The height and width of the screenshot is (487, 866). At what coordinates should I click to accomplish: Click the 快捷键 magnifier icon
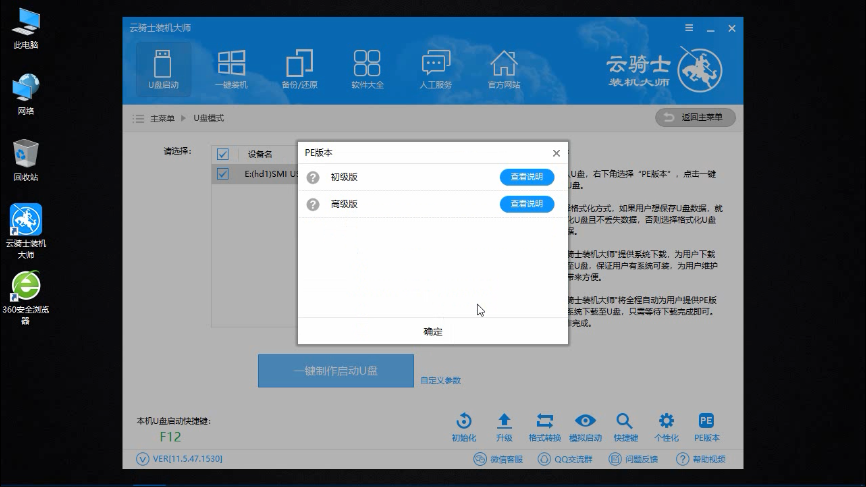point(625,427)
